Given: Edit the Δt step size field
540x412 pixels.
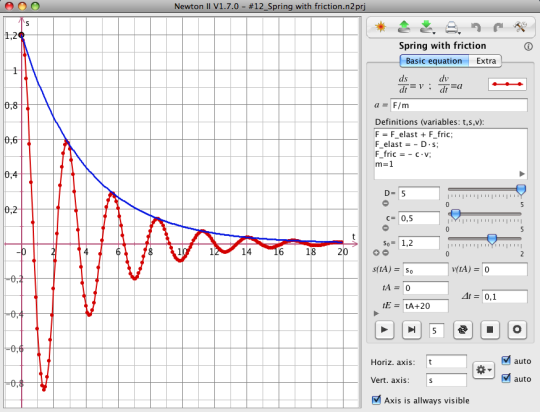Looking at the screenshot, I should tap(505, 297).
